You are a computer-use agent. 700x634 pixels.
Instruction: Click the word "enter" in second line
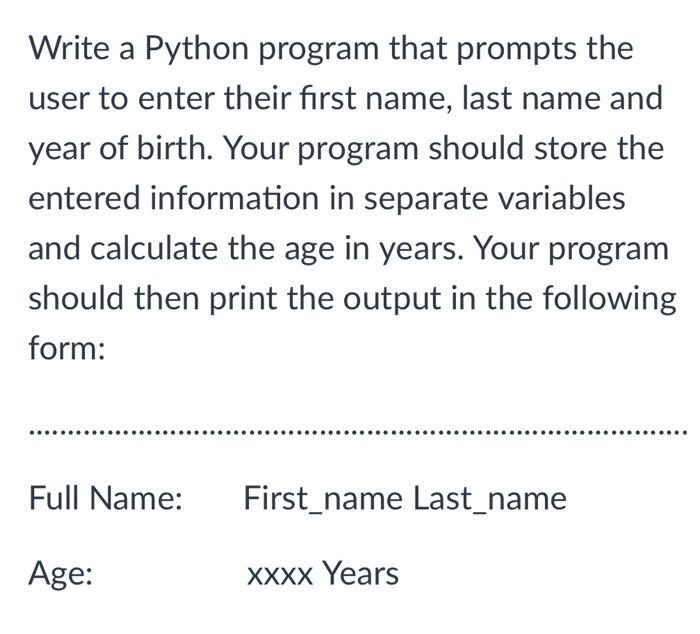tap(176, 99)
